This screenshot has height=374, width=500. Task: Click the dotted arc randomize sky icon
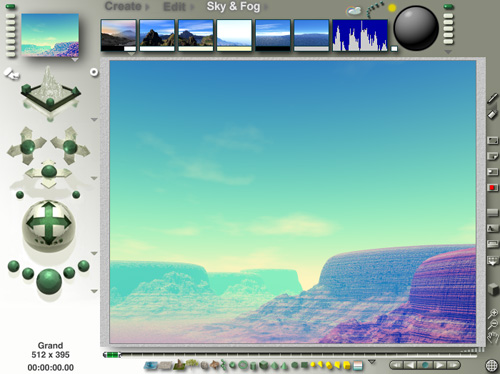[374, 10]
